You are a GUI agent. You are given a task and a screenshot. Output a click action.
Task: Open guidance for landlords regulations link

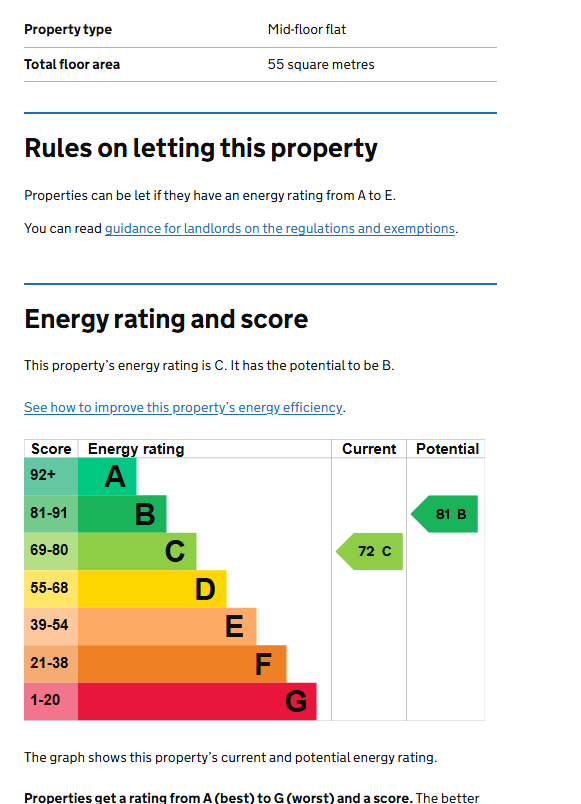pos(280,229)
